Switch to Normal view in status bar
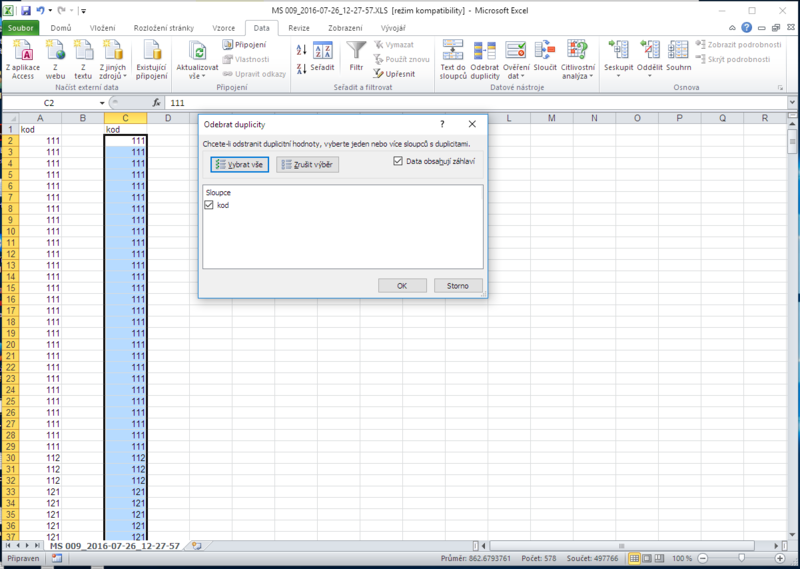 (634, 558)
